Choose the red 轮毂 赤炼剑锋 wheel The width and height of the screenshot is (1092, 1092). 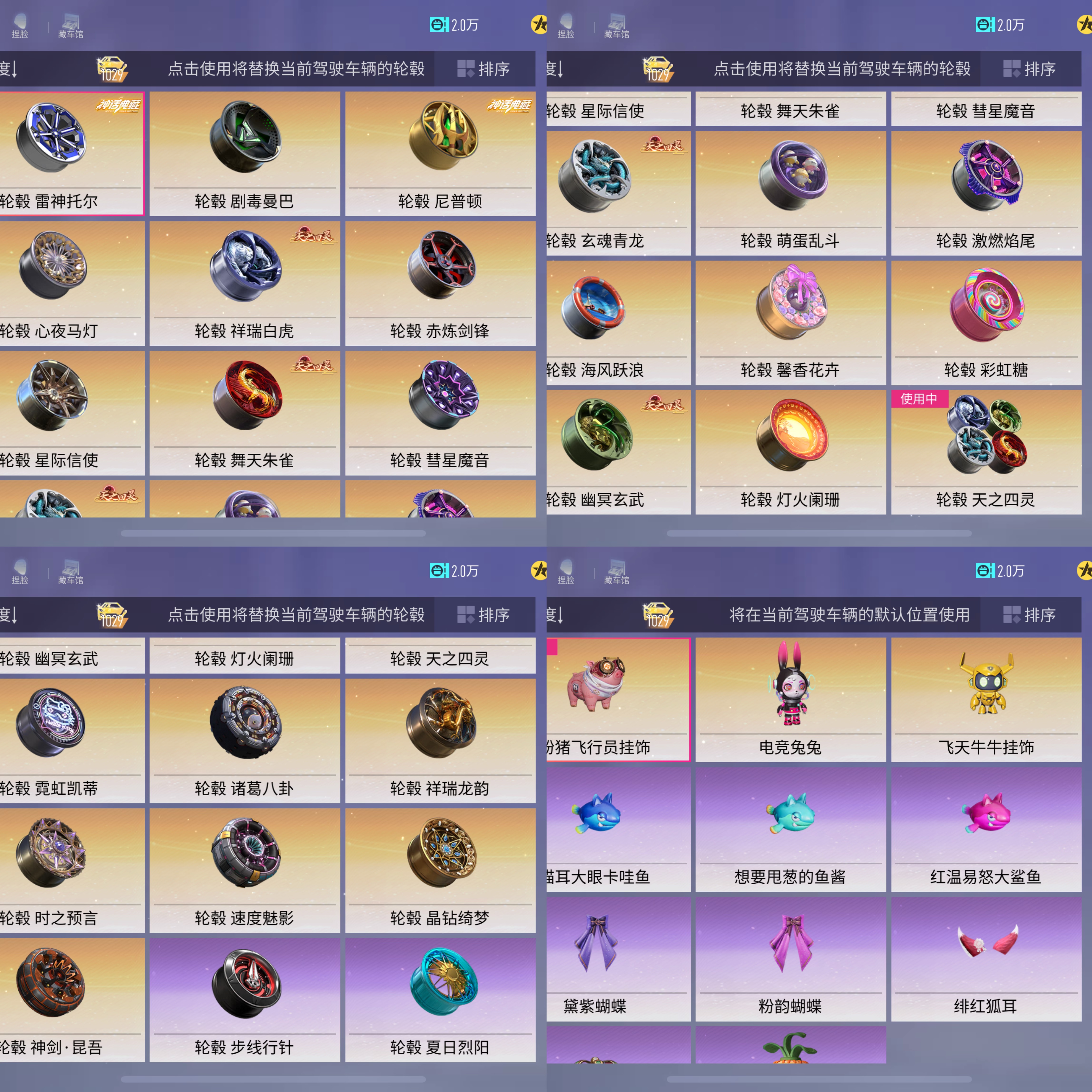pos(440,283)
